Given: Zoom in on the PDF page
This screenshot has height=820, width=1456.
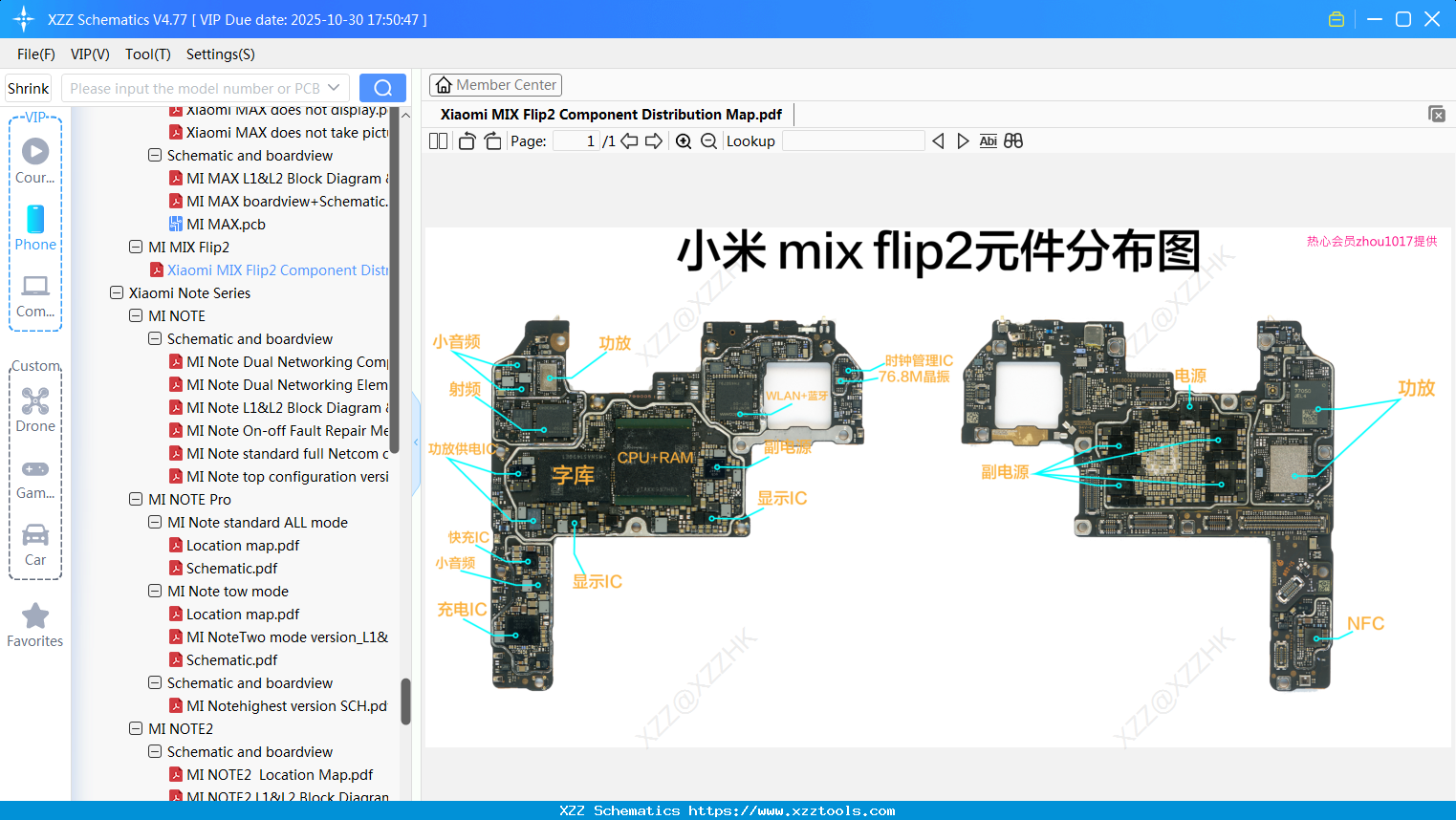Looking at the screenshot, I should click(x=684, y=140).
